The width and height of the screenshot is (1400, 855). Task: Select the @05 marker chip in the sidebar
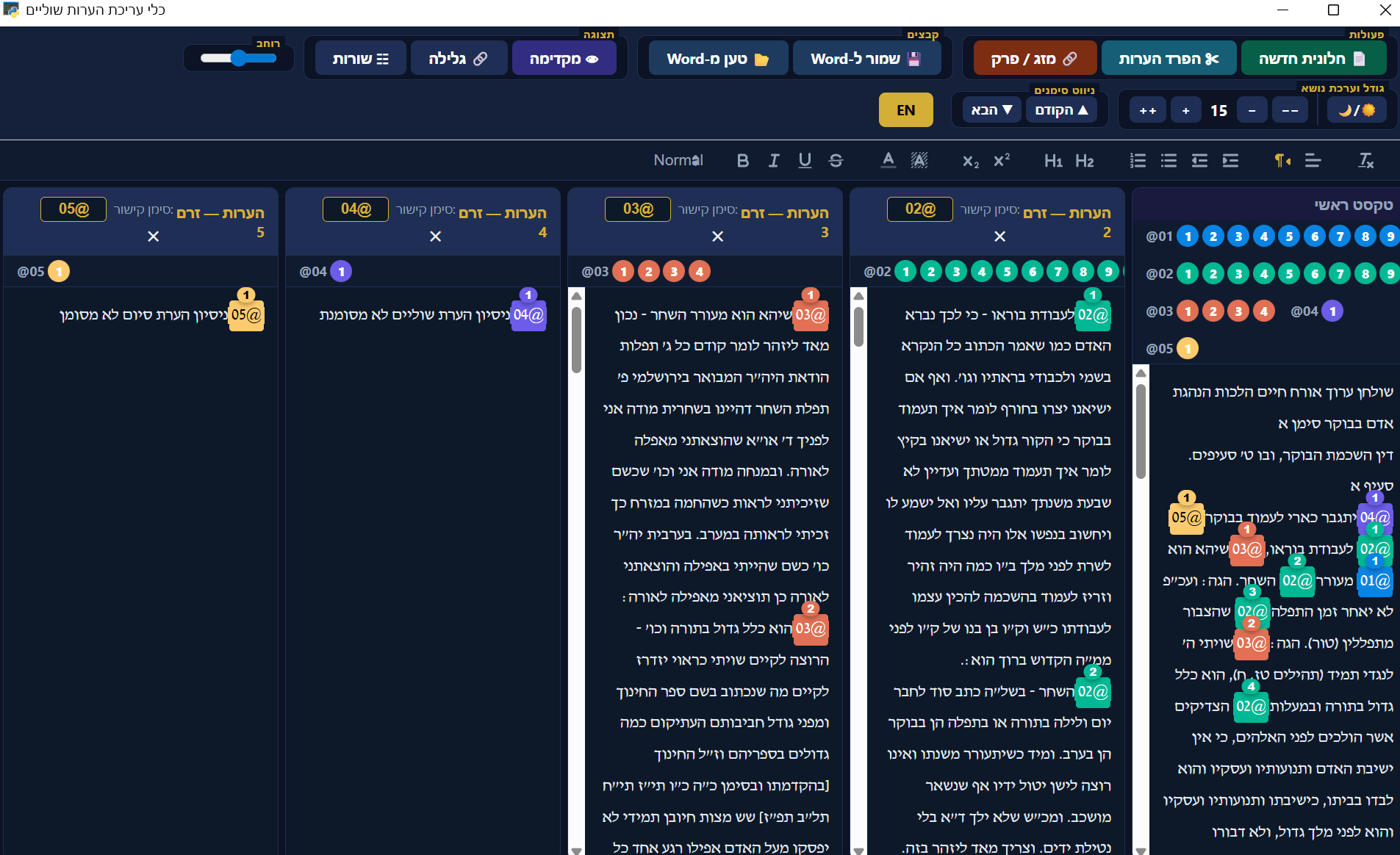(x=1187, y=348)
